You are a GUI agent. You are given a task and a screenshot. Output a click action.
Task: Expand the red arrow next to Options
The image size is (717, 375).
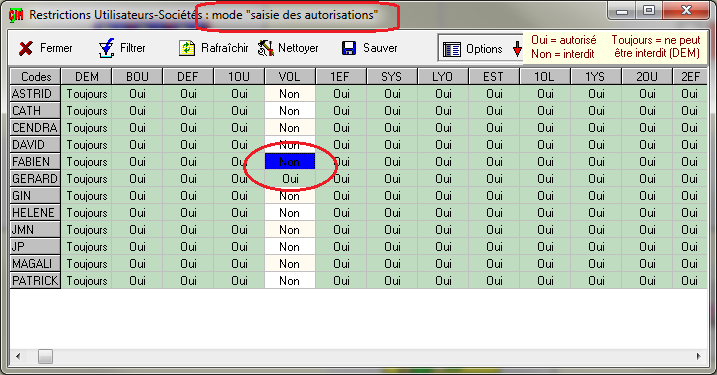tap(517, 48)
